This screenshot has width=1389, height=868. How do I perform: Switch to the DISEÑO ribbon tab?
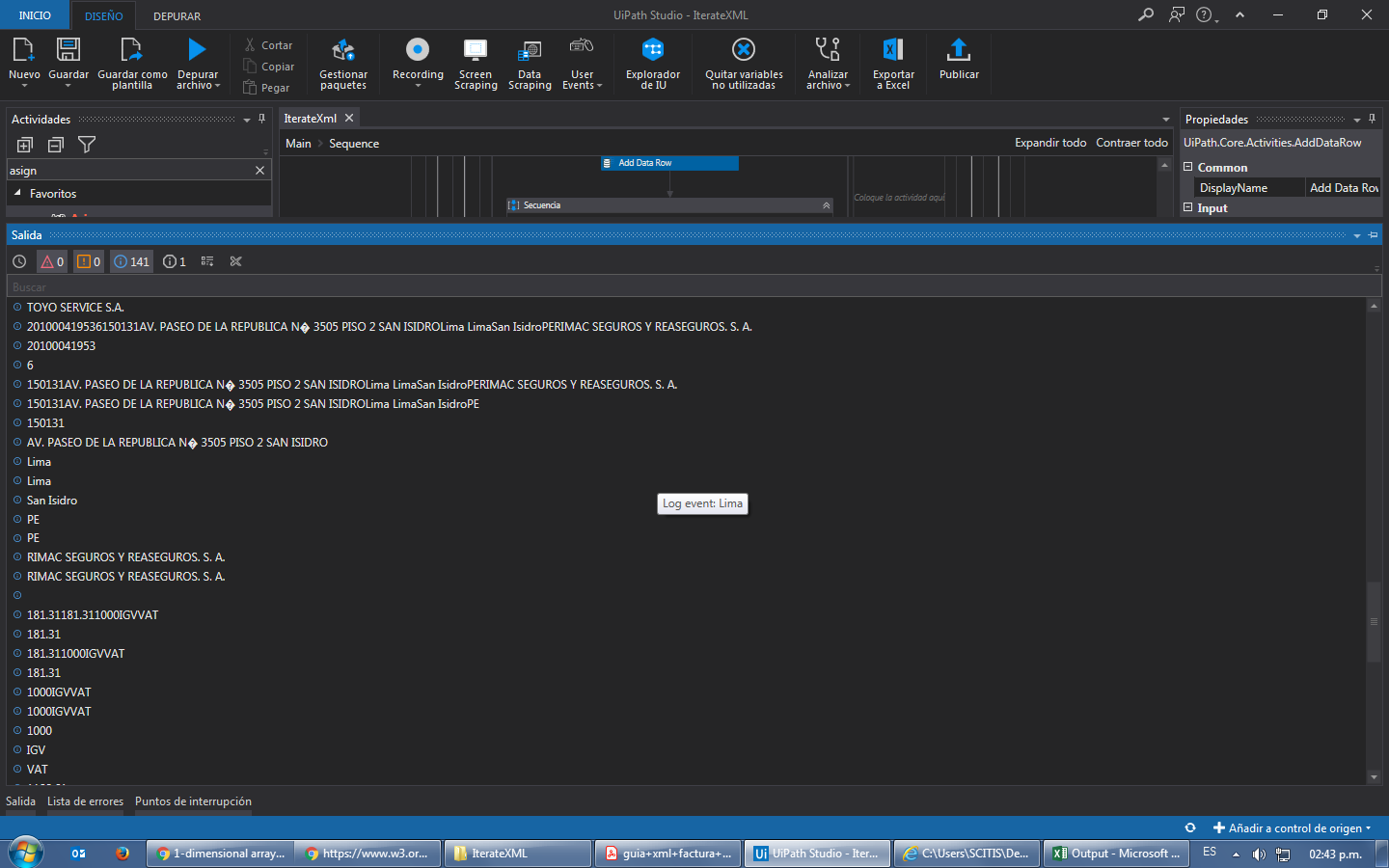[104, 15]
